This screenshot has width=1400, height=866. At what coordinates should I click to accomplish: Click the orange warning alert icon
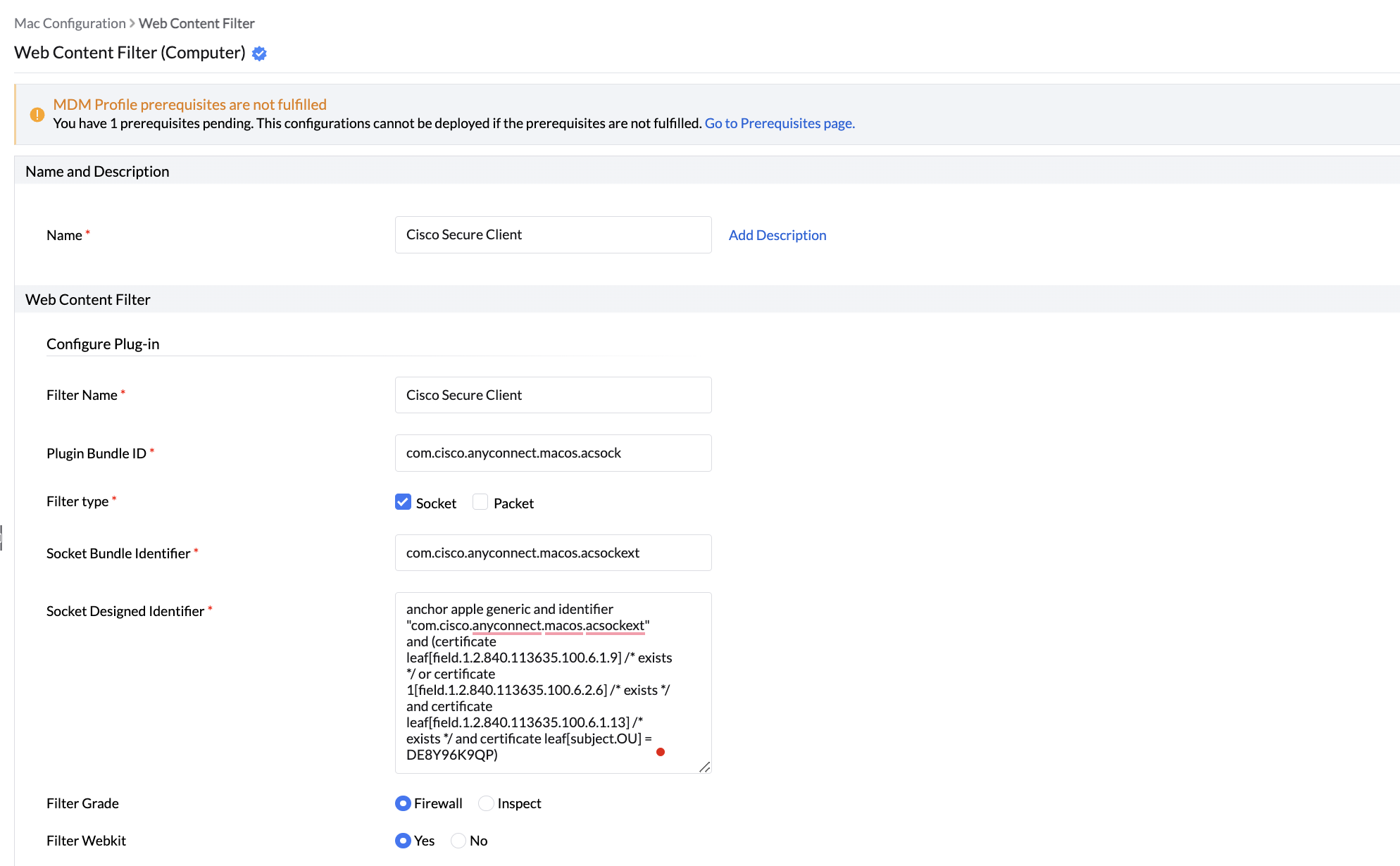[37, 114]
